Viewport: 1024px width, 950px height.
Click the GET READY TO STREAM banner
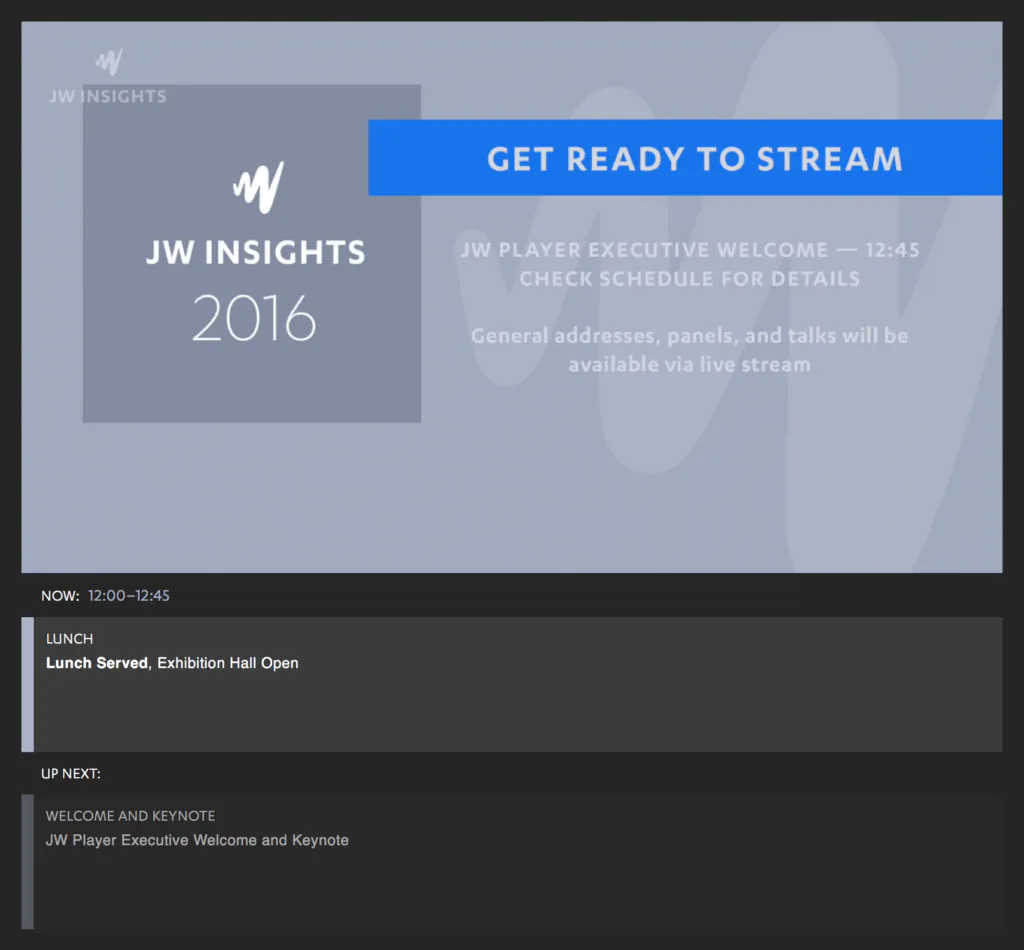[685, 157]
